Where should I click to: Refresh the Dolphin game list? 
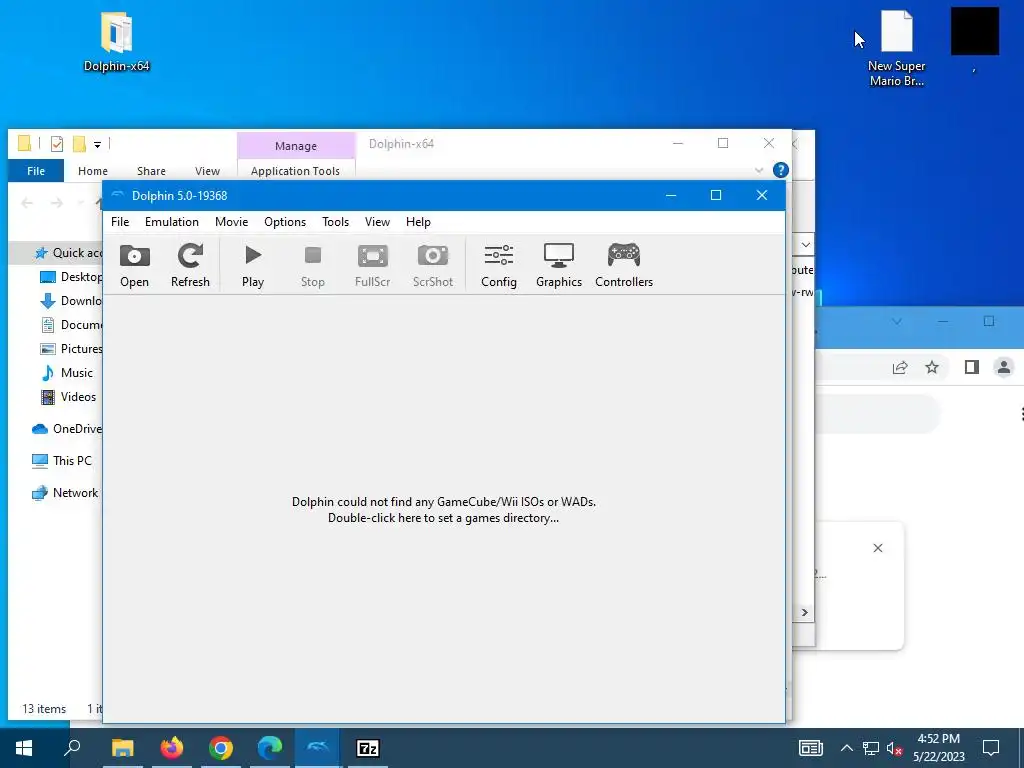(x=190, y=265)
